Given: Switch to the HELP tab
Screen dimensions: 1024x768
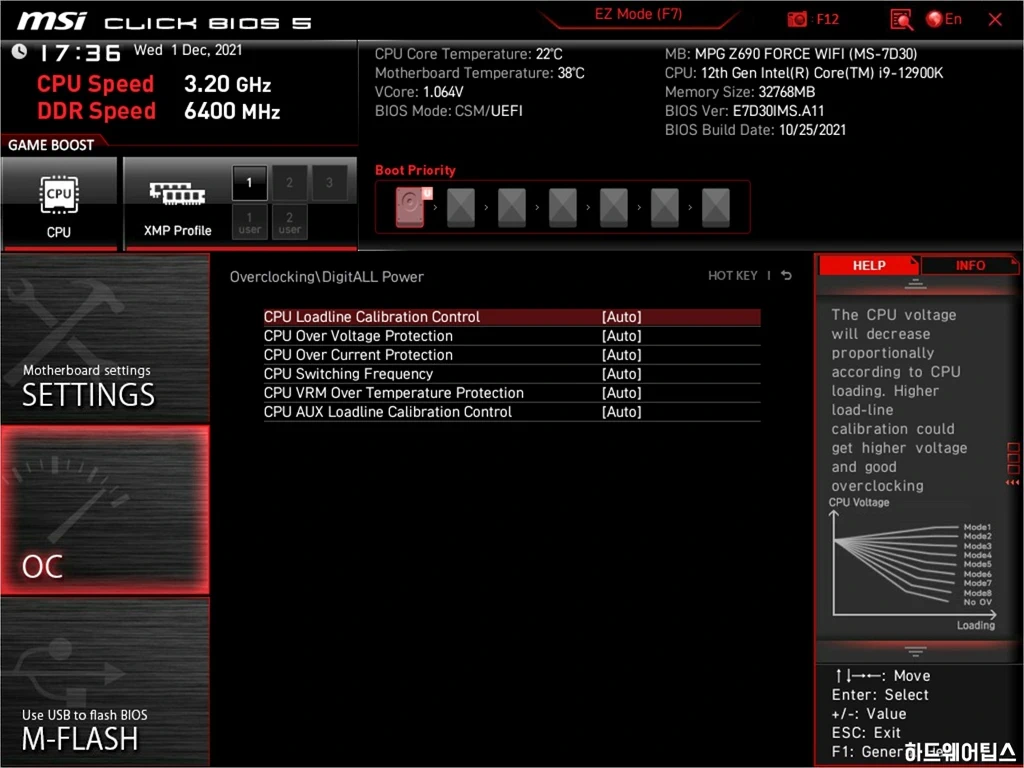Looking at the screenshot, I should (869, 265).
